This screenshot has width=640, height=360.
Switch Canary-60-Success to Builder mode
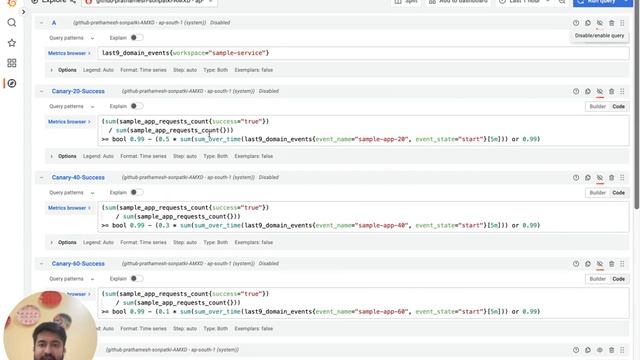[x=598, y=279]
